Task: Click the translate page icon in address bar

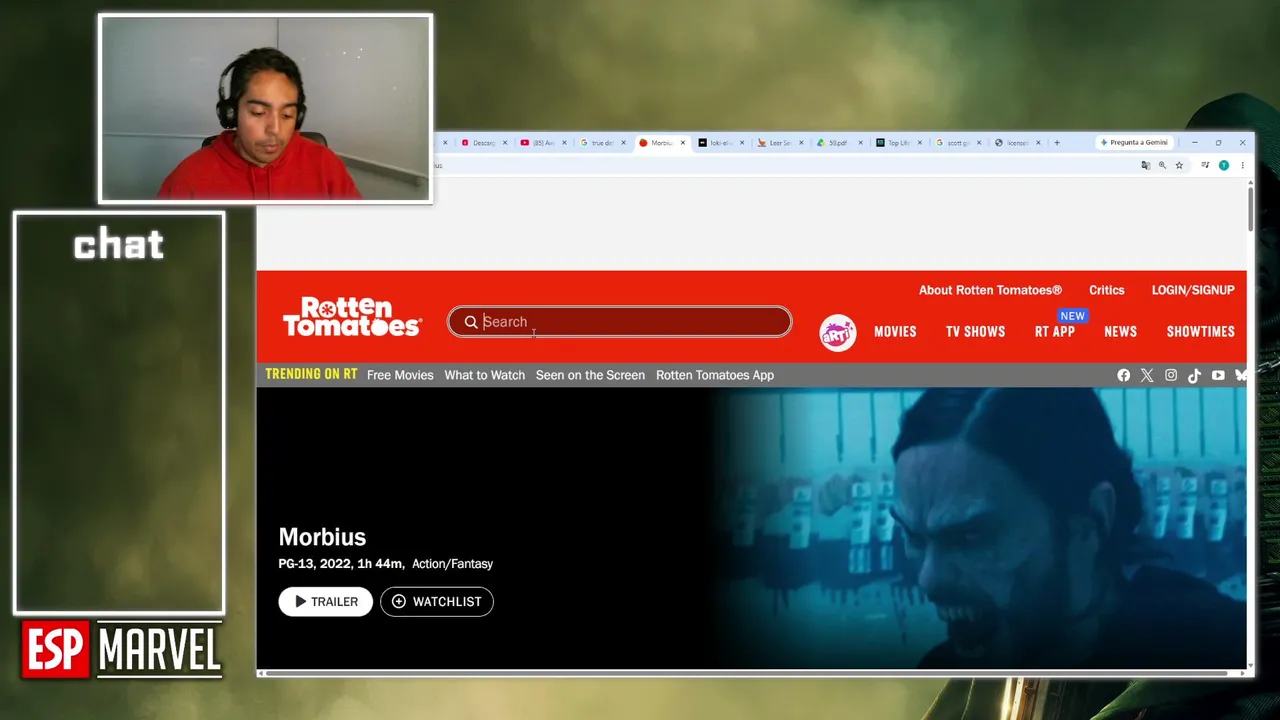Action: coord(1146,165)
